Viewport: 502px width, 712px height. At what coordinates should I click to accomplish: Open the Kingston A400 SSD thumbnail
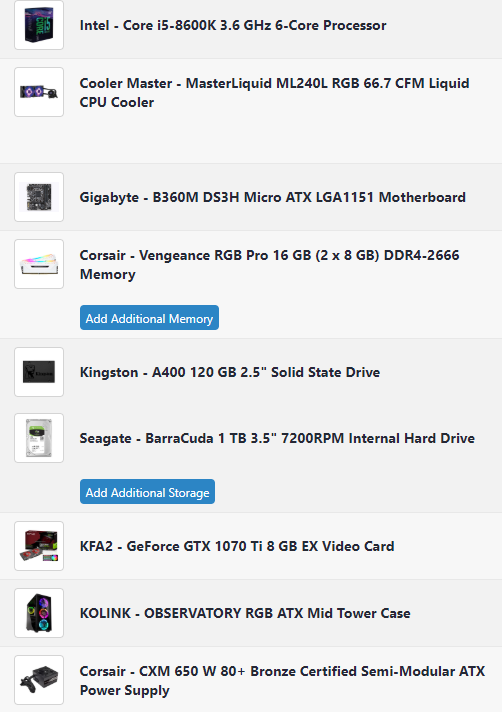[39, 372]
